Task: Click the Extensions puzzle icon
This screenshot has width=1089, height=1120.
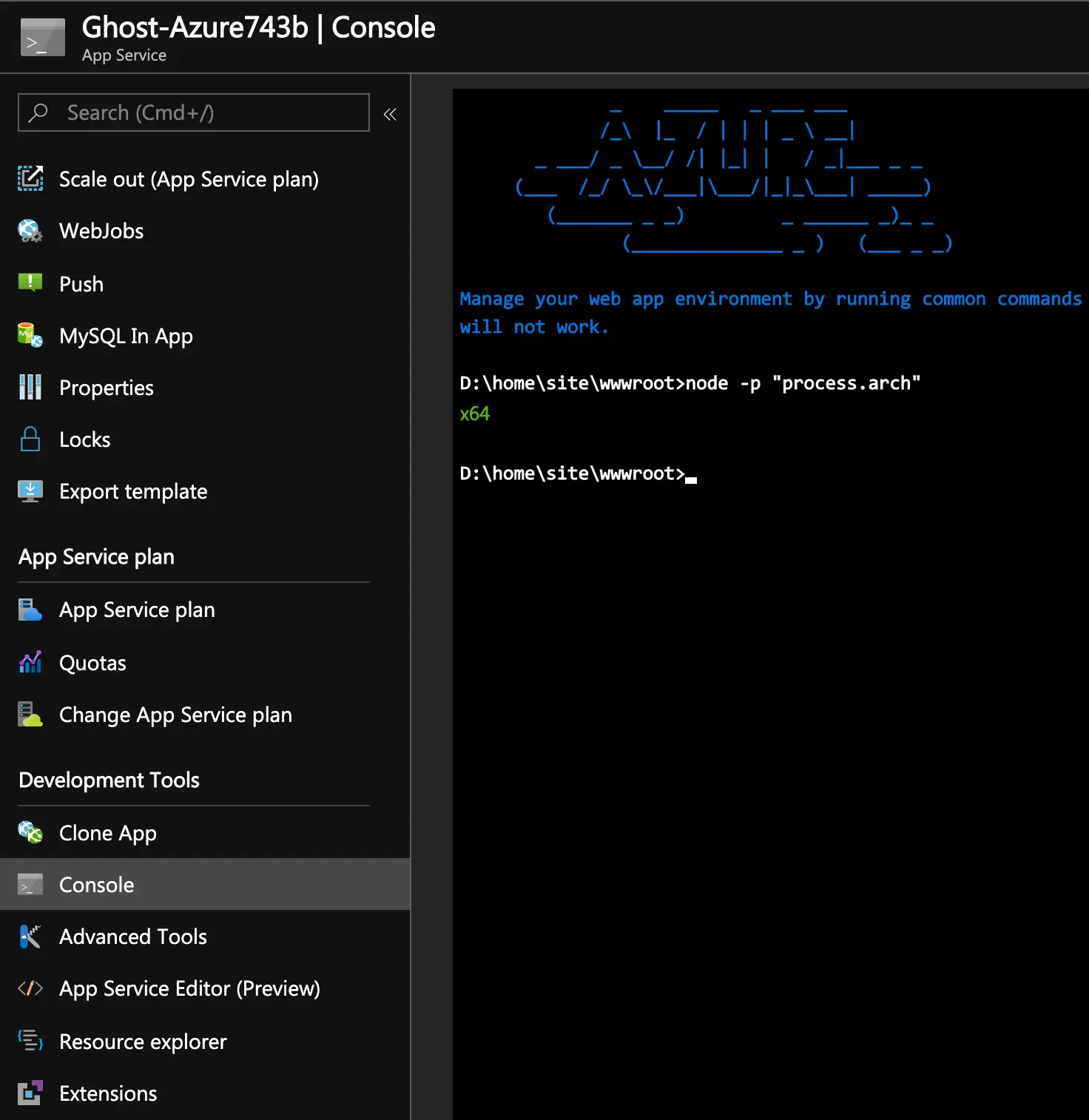Action: pos(30,1093)
